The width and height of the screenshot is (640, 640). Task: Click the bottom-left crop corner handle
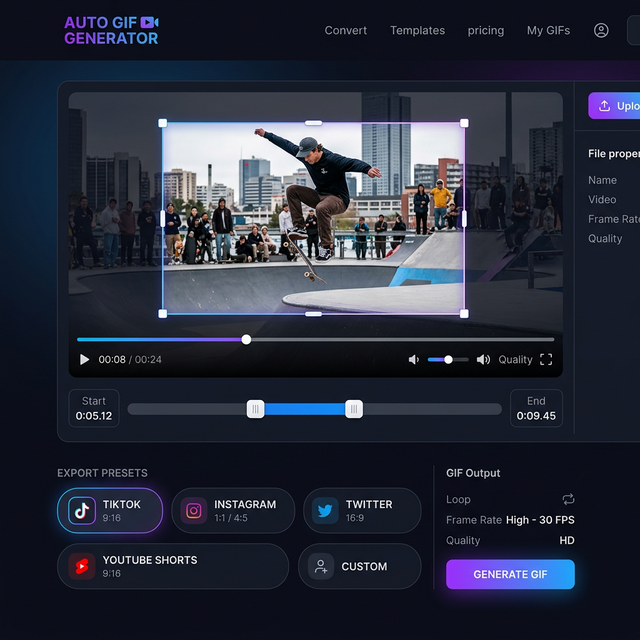pos(162,313)
